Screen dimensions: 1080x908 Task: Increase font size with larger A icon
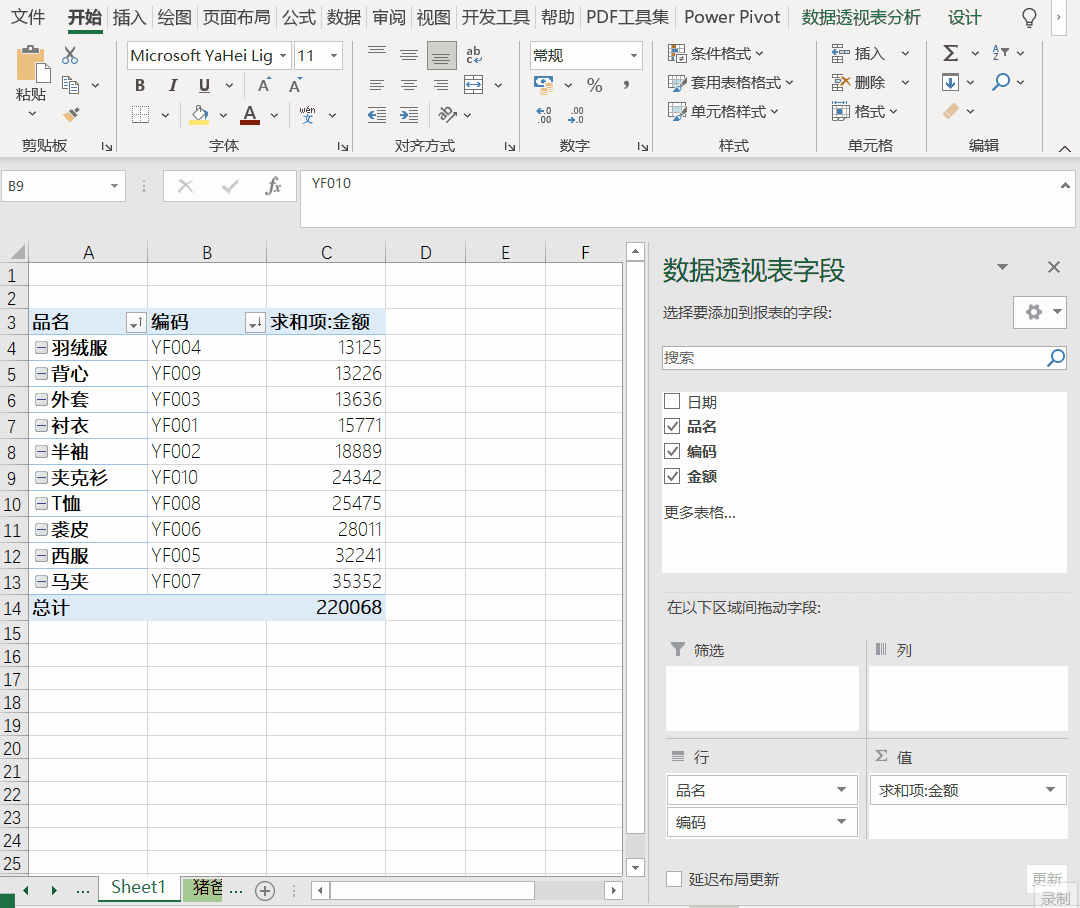coord(263,85)
